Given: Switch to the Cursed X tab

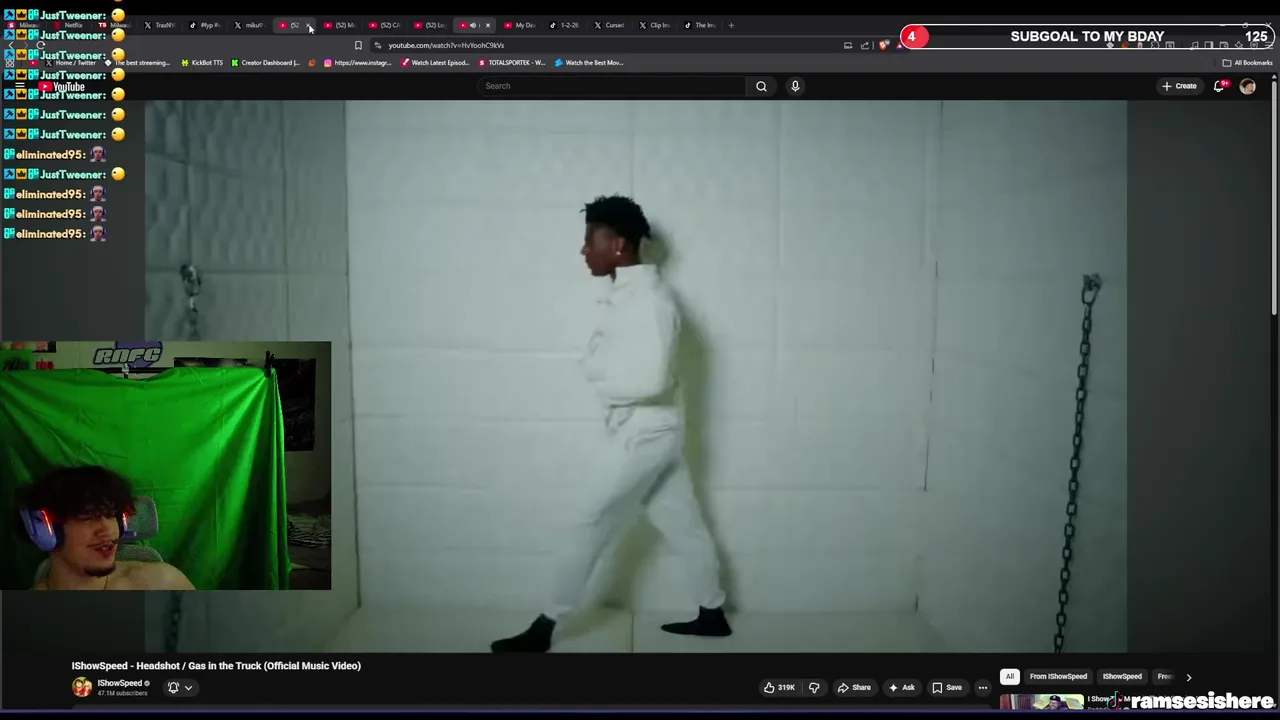Looking at the screenshot, I should [610, 25].
